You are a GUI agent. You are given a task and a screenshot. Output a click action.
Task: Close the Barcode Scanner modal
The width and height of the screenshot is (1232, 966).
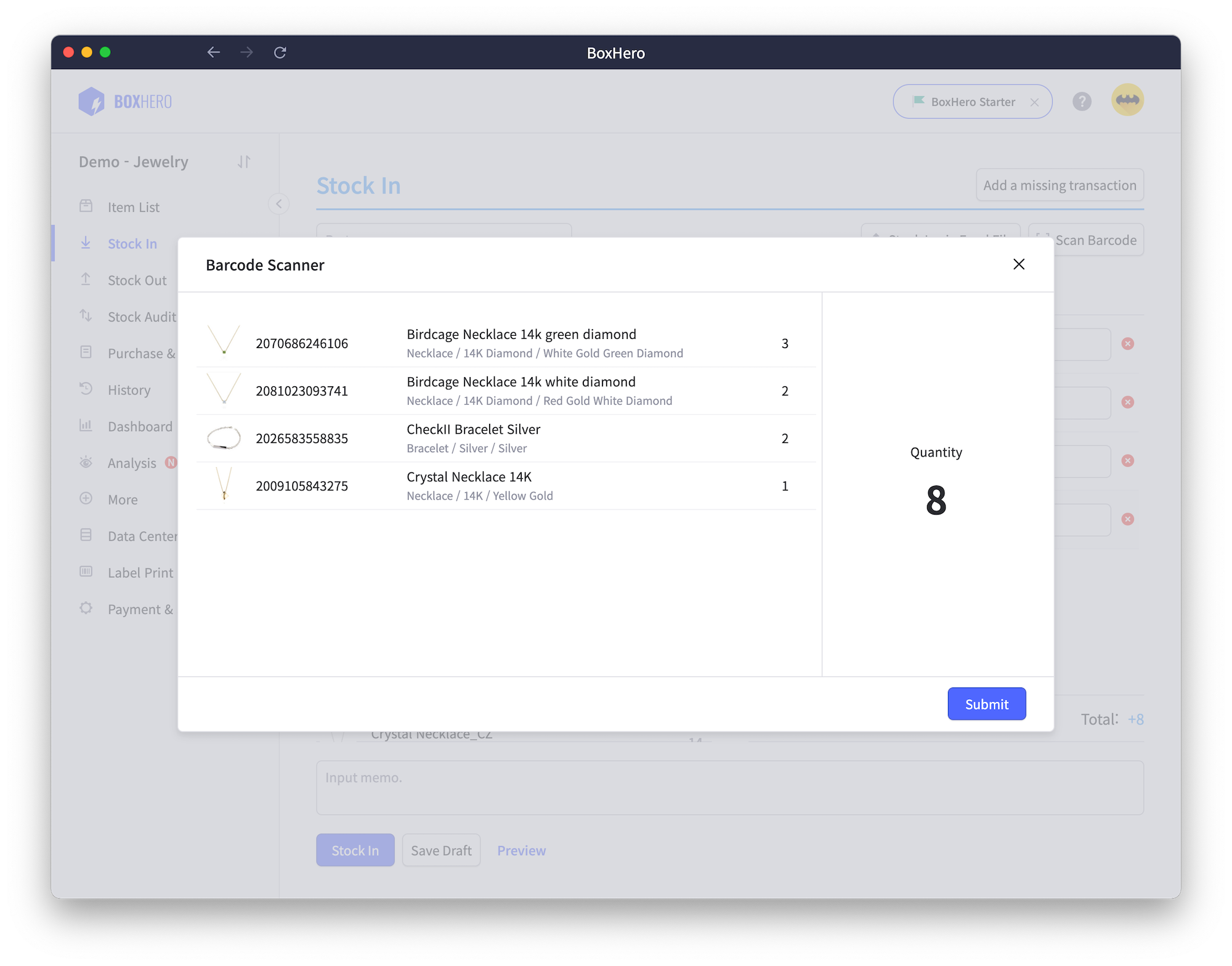pos(1019,264)
